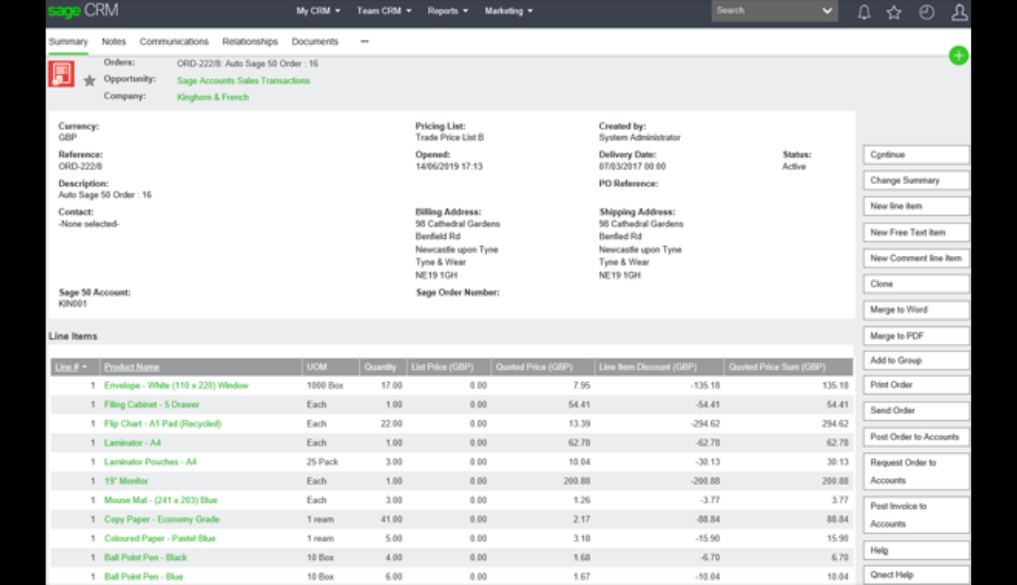Click the Qnect Help button
This screenshot has height=585, width=1017.
(916, 575)
